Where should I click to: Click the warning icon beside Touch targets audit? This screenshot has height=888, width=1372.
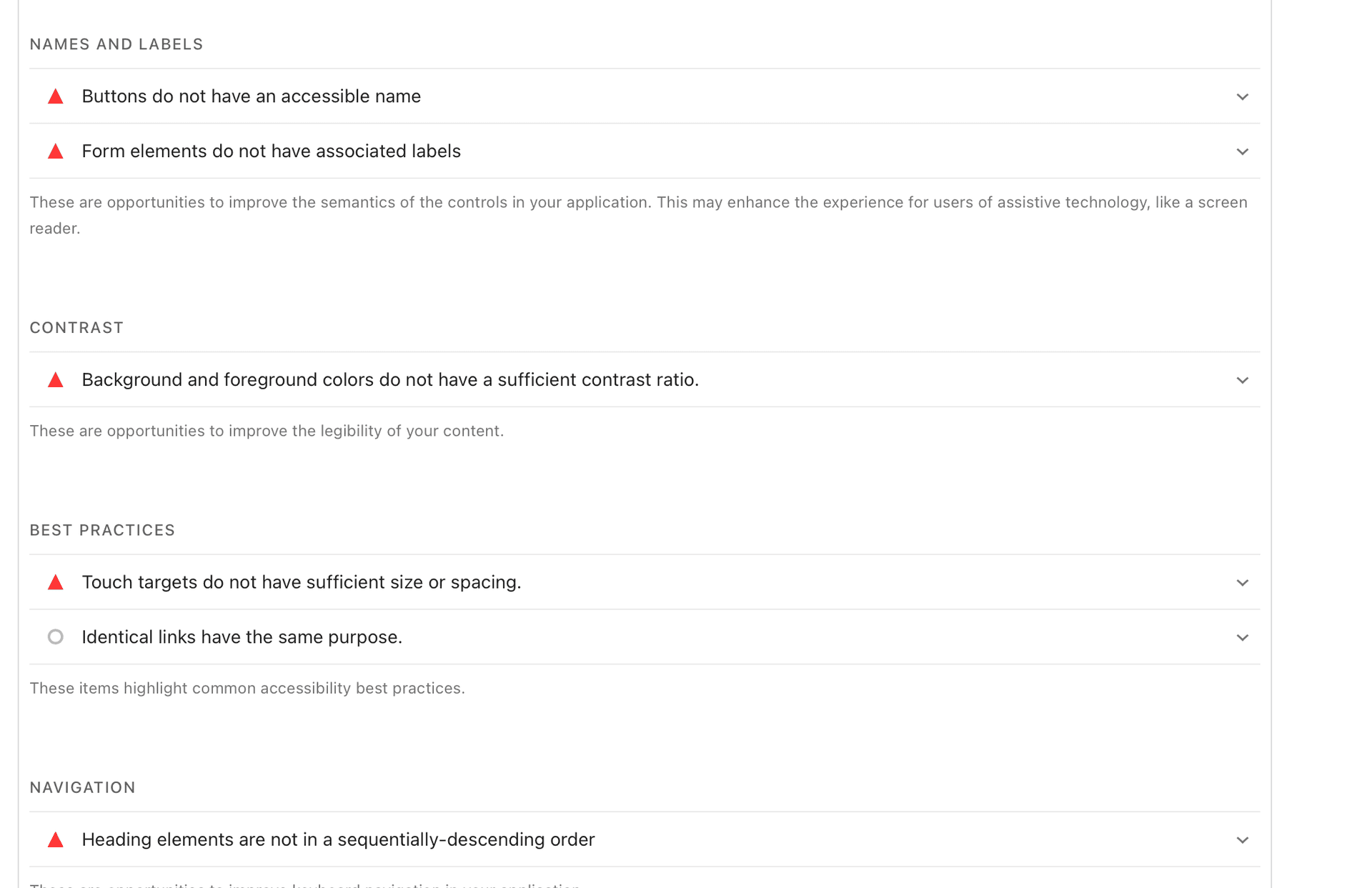pyautogui.click(x=56, y=582)
